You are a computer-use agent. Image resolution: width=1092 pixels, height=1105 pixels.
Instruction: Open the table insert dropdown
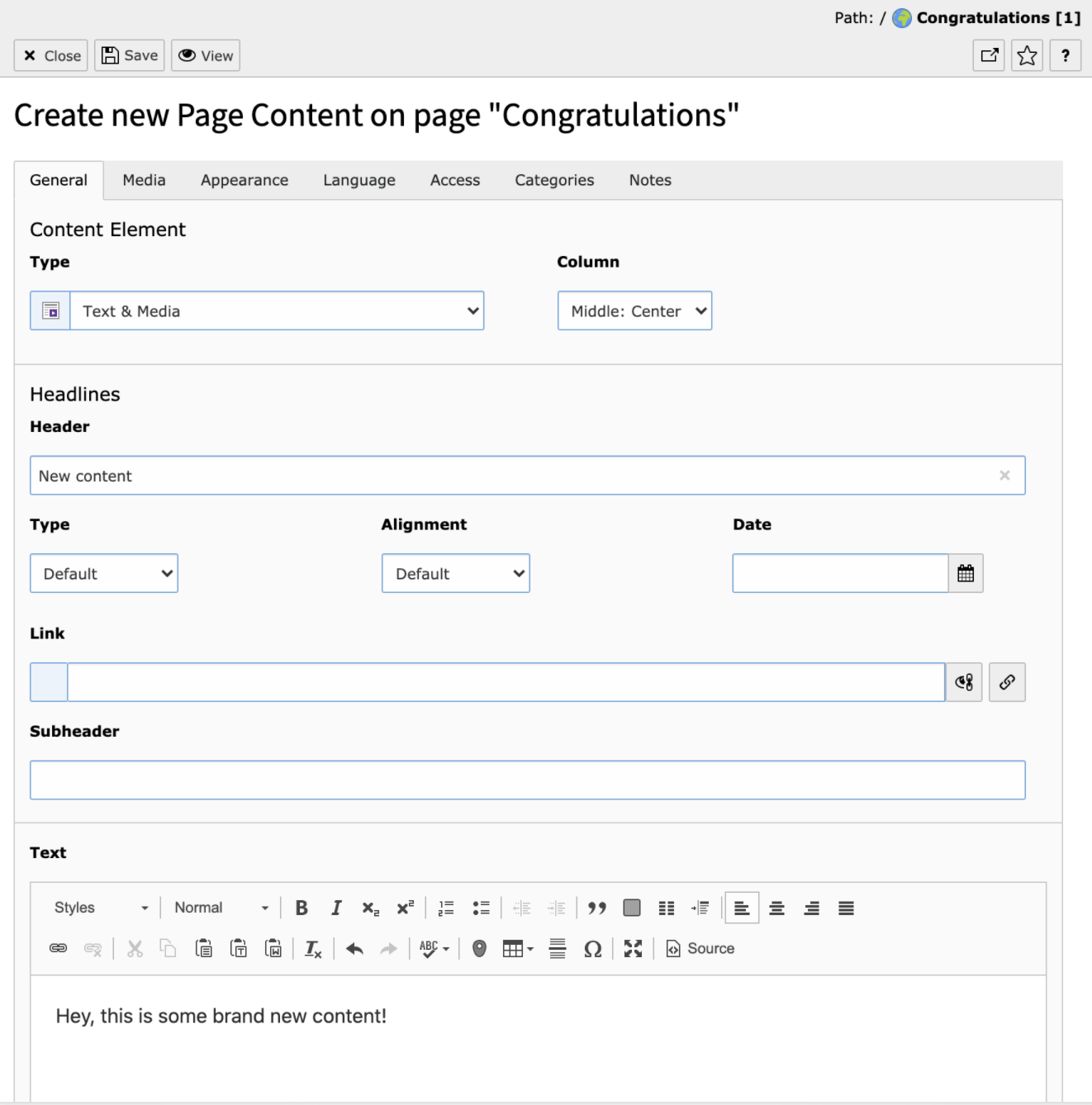[518, 948]
